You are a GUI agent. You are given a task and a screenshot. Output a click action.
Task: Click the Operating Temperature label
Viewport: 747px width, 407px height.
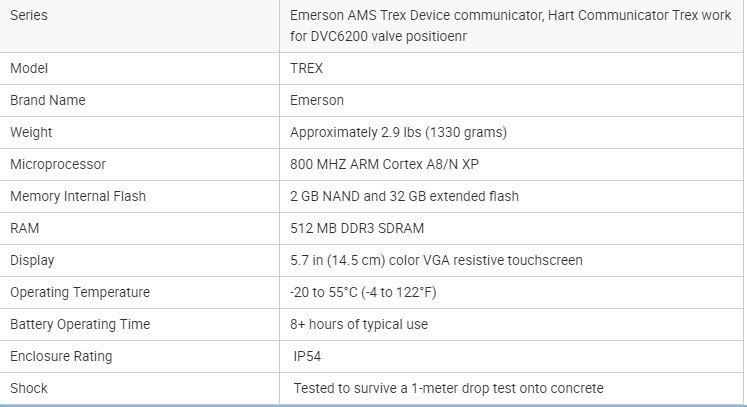[80, 292]
